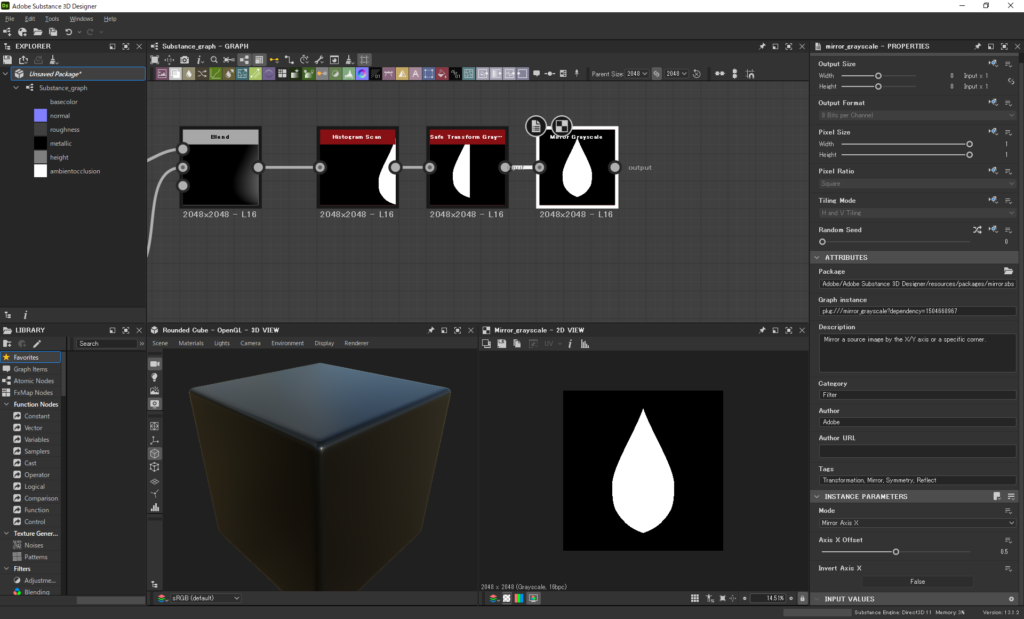Add a Transform 2D node from nodes bar
This screenshot has height=619, width=1024.
(x=428, y=74)
